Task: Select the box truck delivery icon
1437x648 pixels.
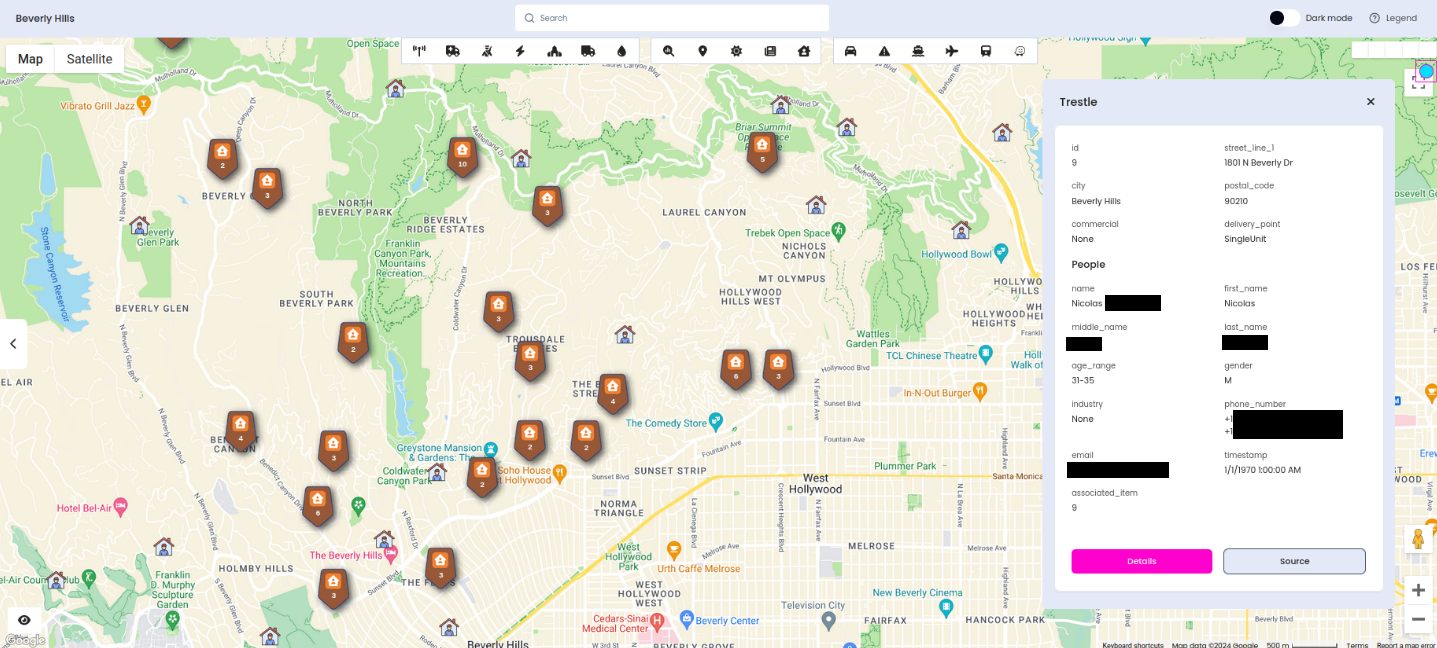Action: pos(588,51)
